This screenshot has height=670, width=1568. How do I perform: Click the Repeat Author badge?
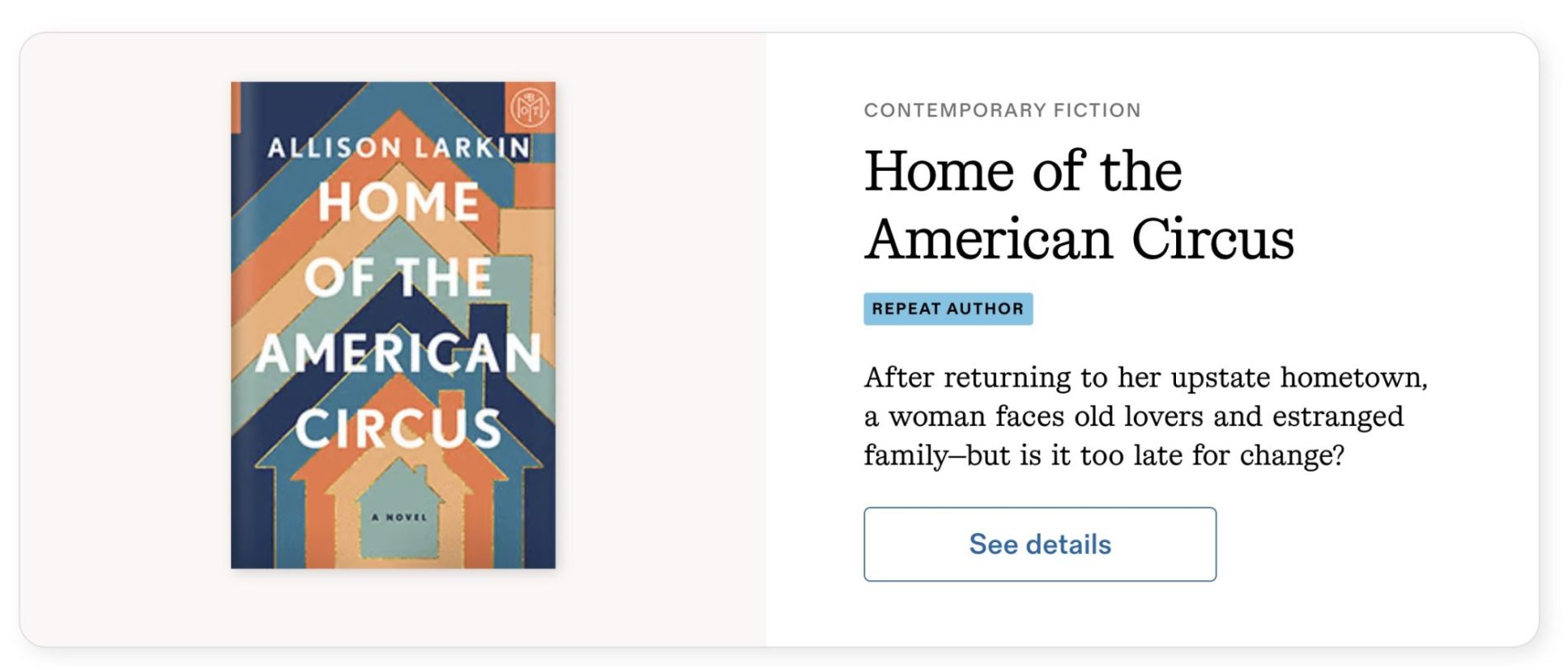click(x=947, y=309)
